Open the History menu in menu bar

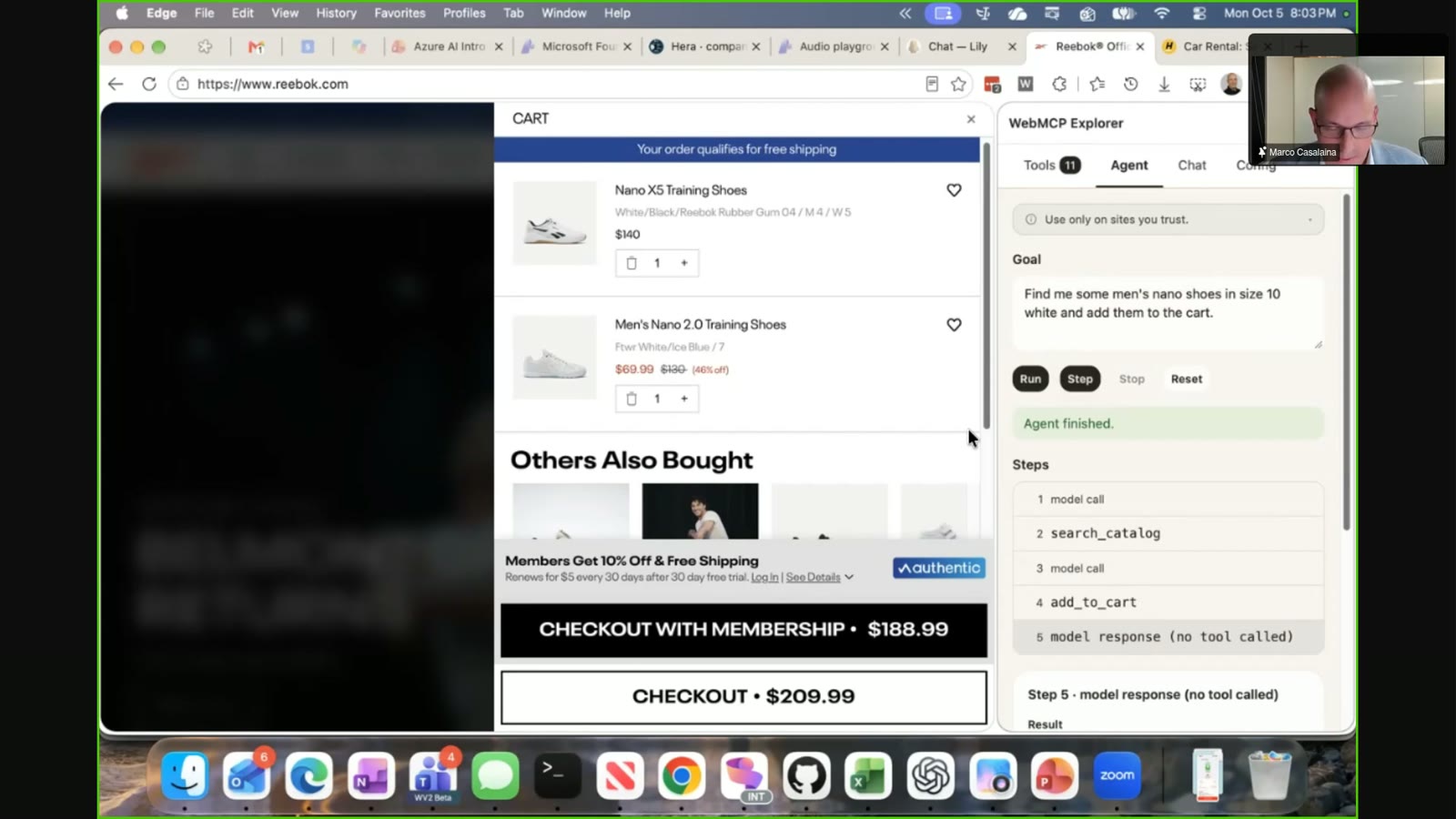pos(336,13)
